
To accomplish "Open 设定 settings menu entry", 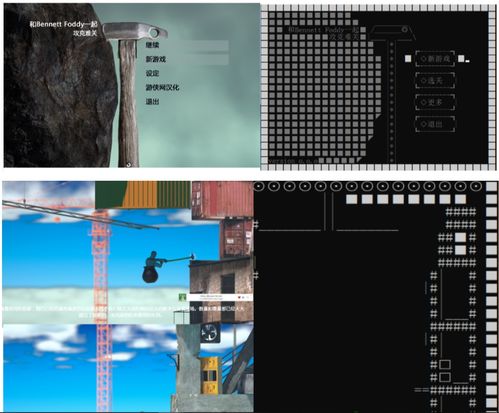I will [152, 73].
